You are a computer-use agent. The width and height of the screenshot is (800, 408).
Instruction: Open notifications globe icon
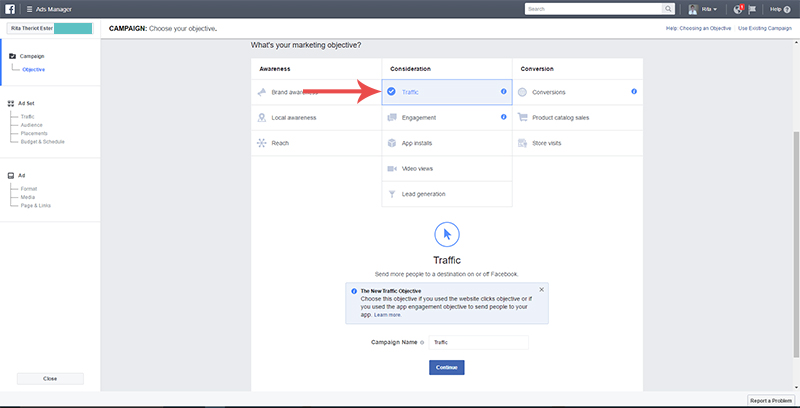(737, 9)
